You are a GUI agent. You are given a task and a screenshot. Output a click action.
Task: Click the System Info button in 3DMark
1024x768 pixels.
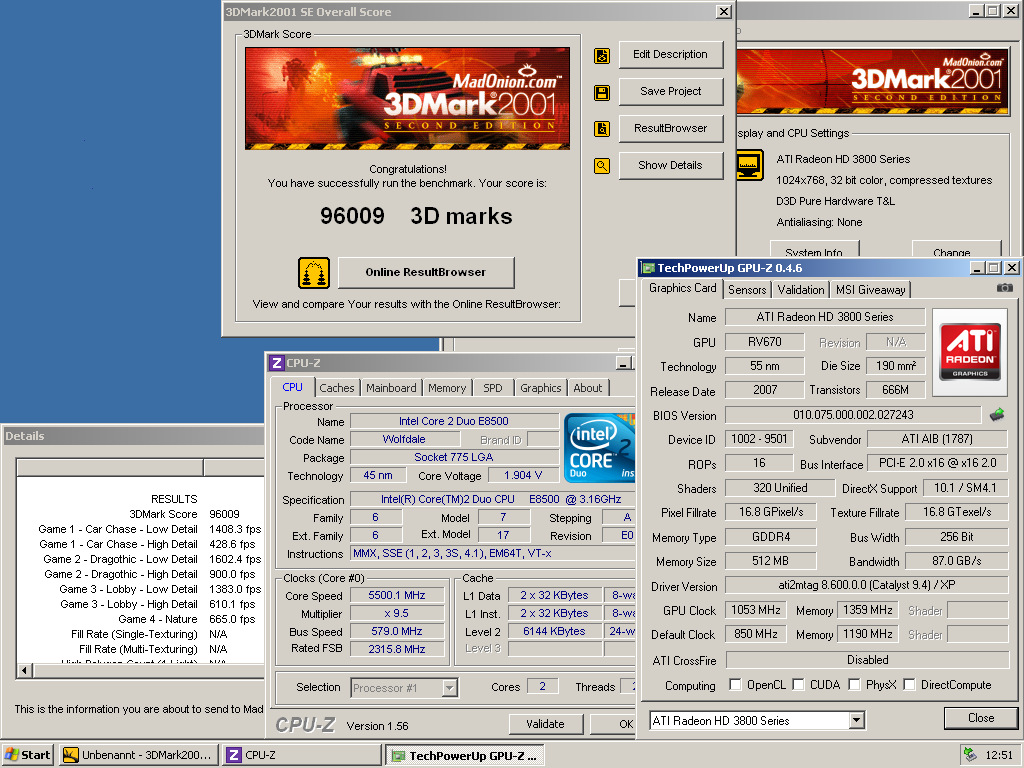(814, 251)
